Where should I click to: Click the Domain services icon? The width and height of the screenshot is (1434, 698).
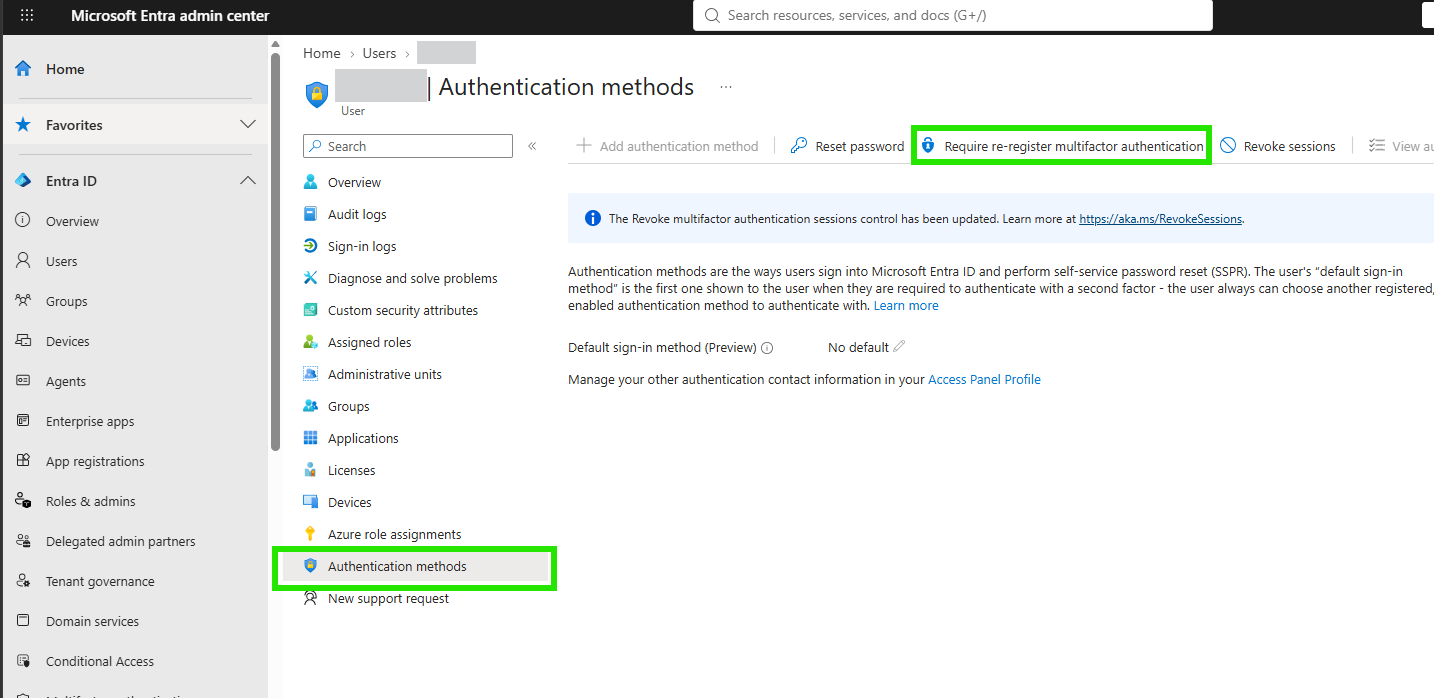click(x=23, y=621)
